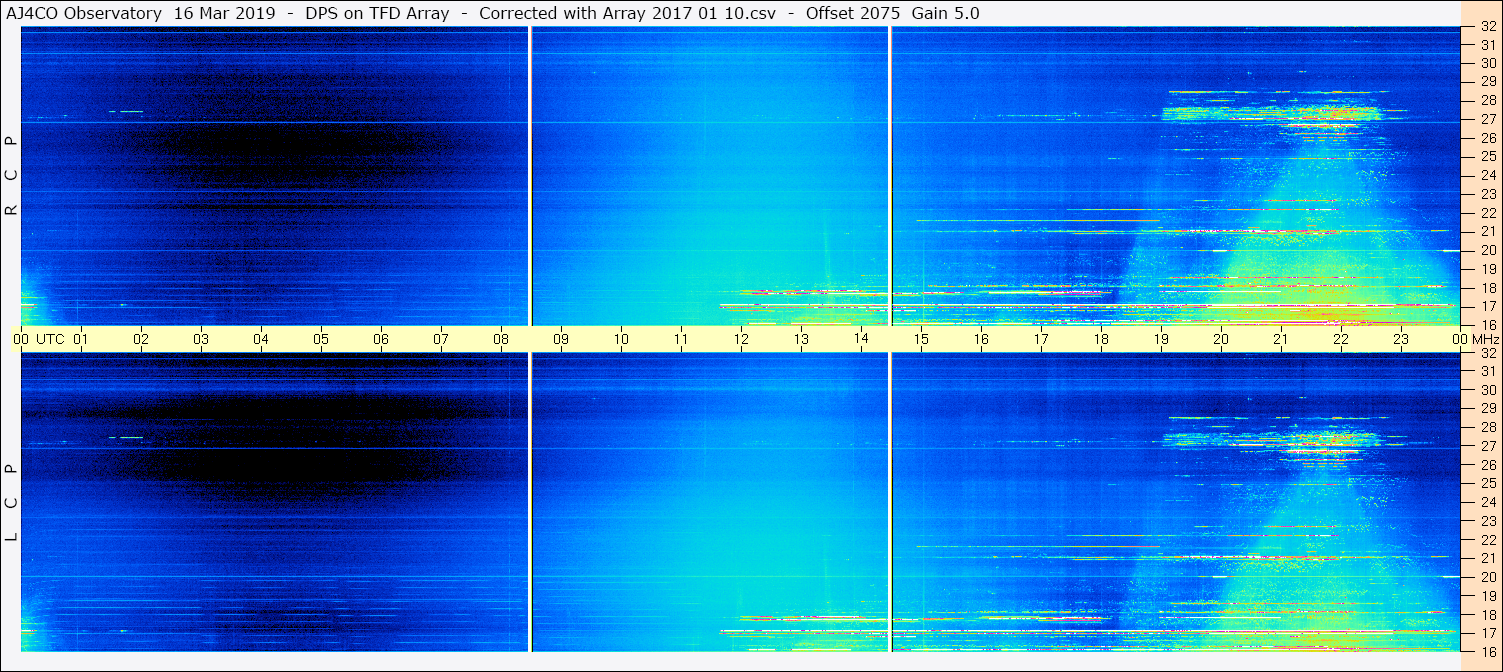Click the 24 MHz tick on RCP frequency axis
1503x672 pixels.
(1488, 175)
